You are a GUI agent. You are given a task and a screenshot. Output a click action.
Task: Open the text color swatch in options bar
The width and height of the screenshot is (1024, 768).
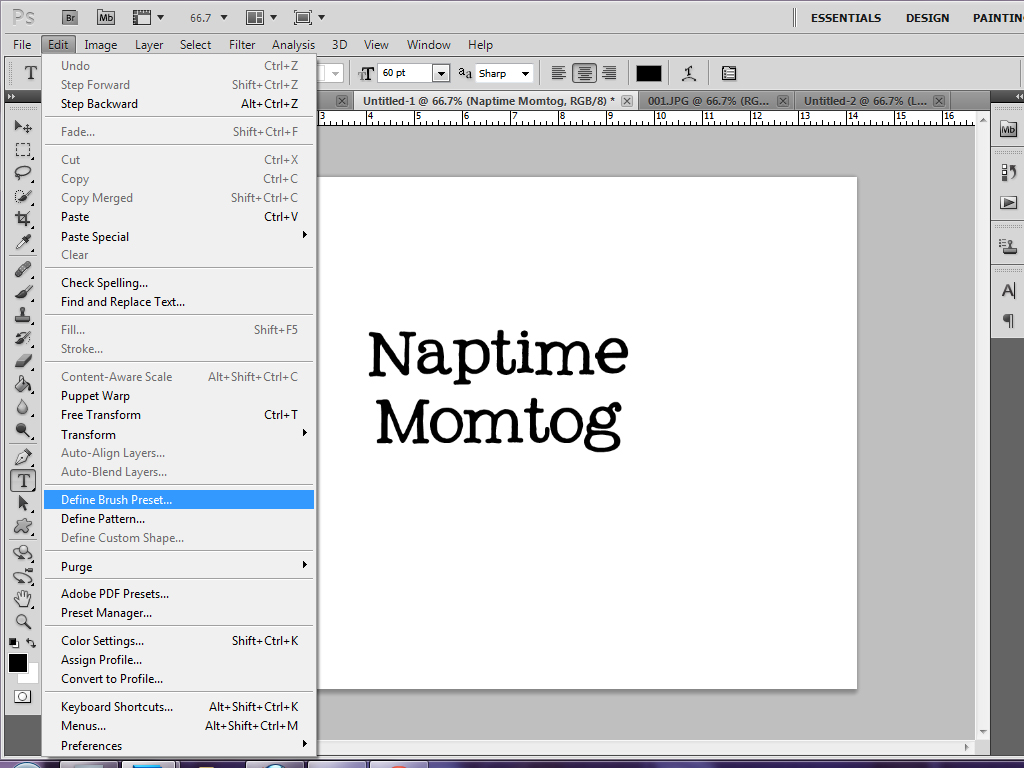coord(648,73)
